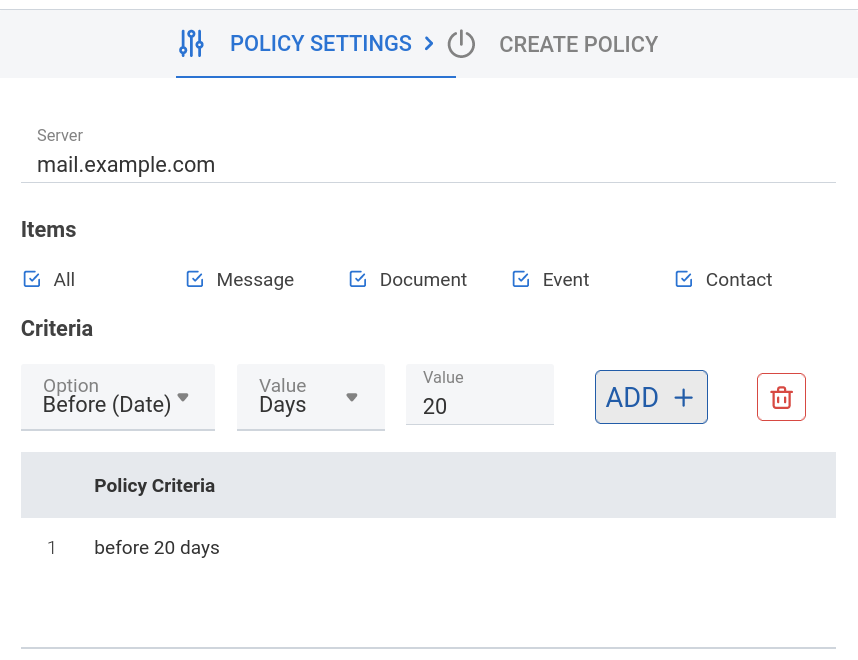Click the plus icon in ADD button
This screenshot has height=660, width=858.
coord(683,397)
